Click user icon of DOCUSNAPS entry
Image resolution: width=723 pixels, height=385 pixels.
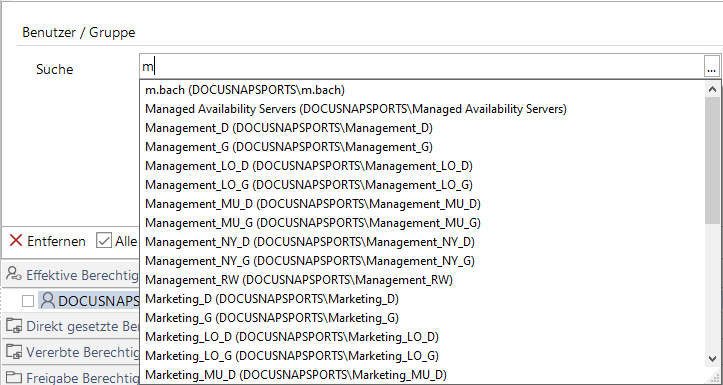pos(47,300)
